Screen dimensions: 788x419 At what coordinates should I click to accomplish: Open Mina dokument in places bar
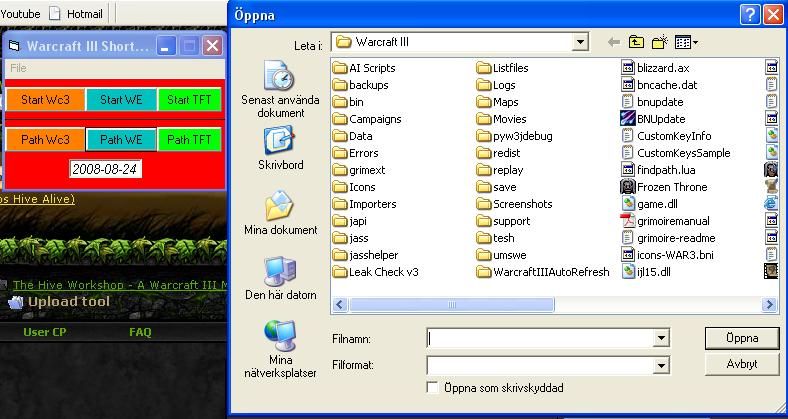[280, 213]
